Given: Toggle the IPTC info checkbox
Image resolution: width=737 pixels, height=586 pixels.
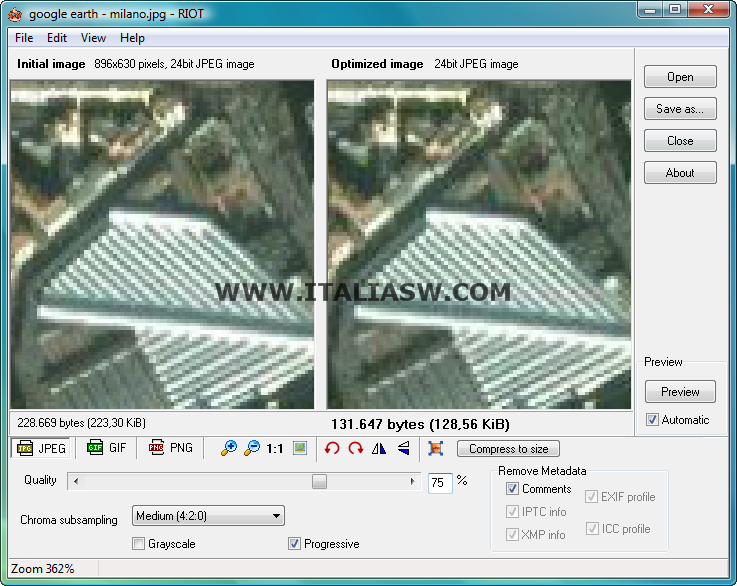Looking at the screenshot, I should click(x=512, y=511).
